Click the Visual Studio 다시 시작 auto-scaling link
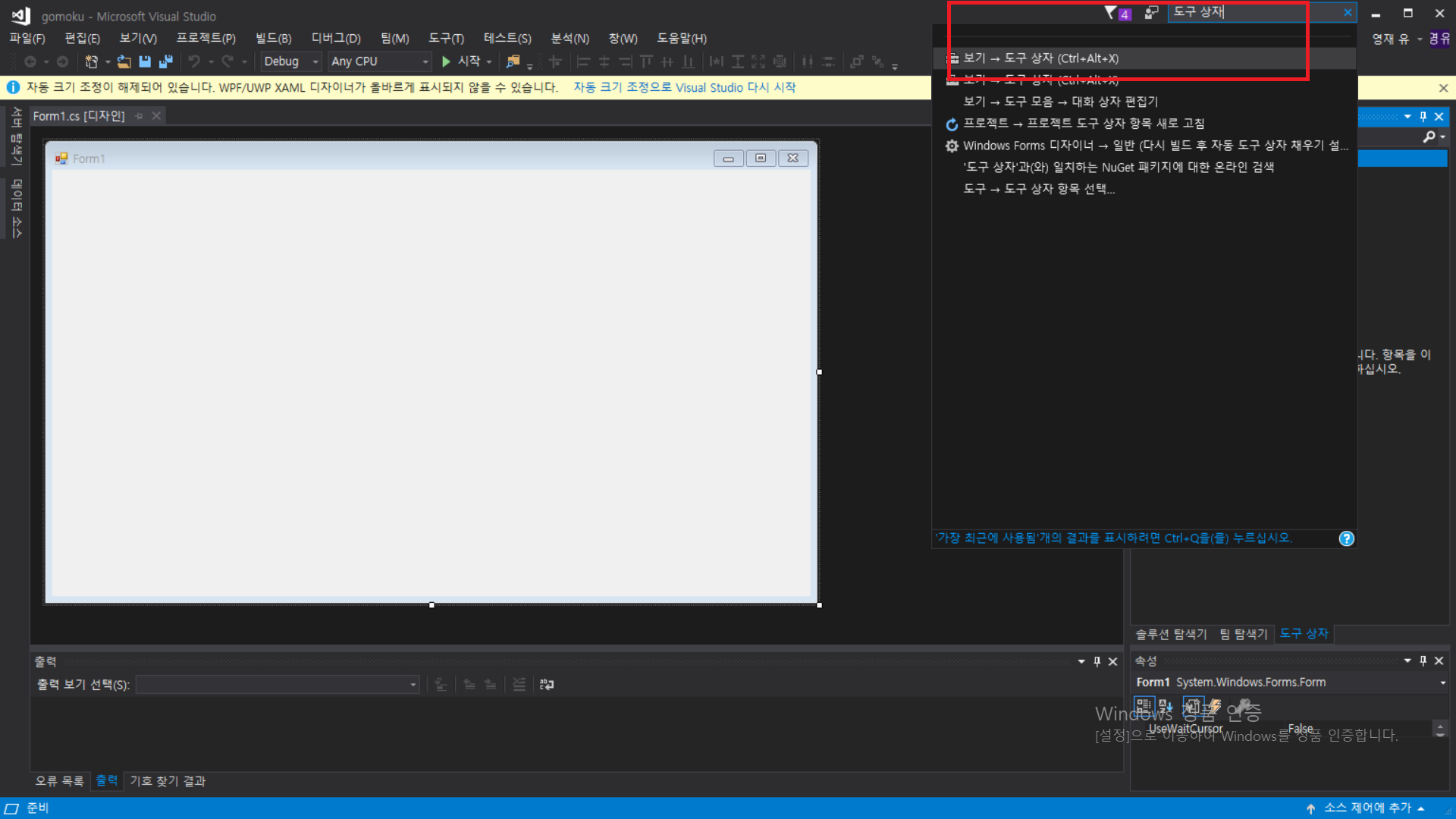The width and height of the screenshot is (1456, 819). 684,87
